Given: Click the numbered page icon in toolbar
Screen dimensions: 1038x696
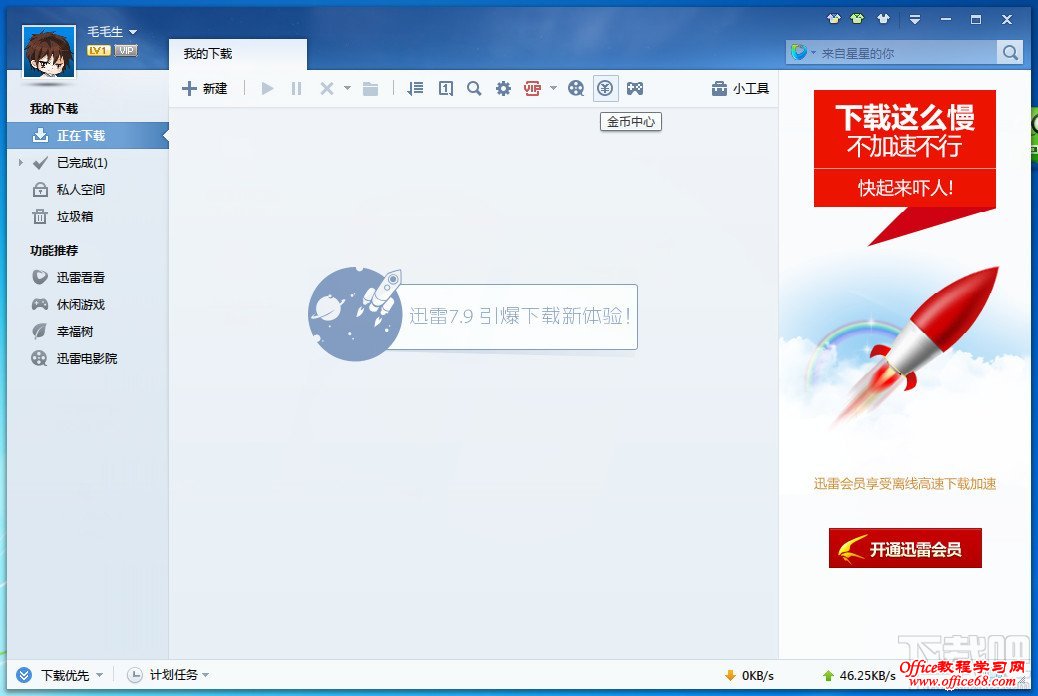Looking at the screenshot, I should (446, 88).
